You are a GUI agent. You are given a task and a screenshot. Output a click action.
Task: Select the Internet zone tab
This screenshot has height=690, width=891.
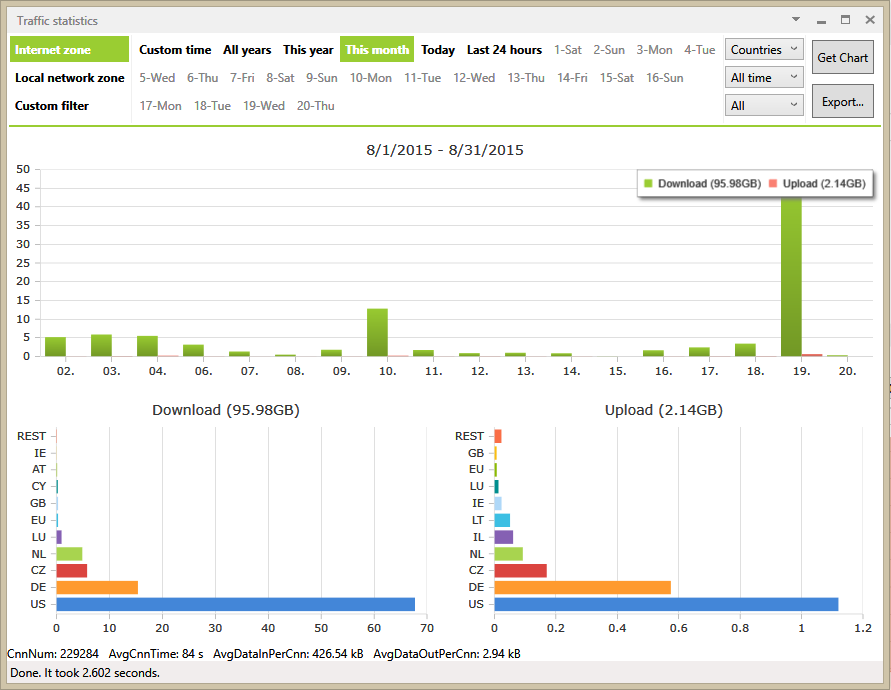[x=69, y=50]
